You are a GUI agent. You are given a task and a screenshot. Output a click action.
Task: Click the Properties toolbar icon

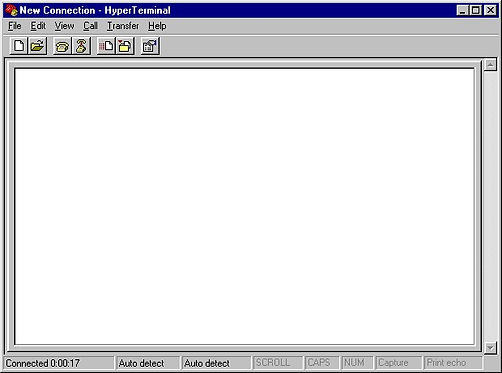[x=150, y=46]
